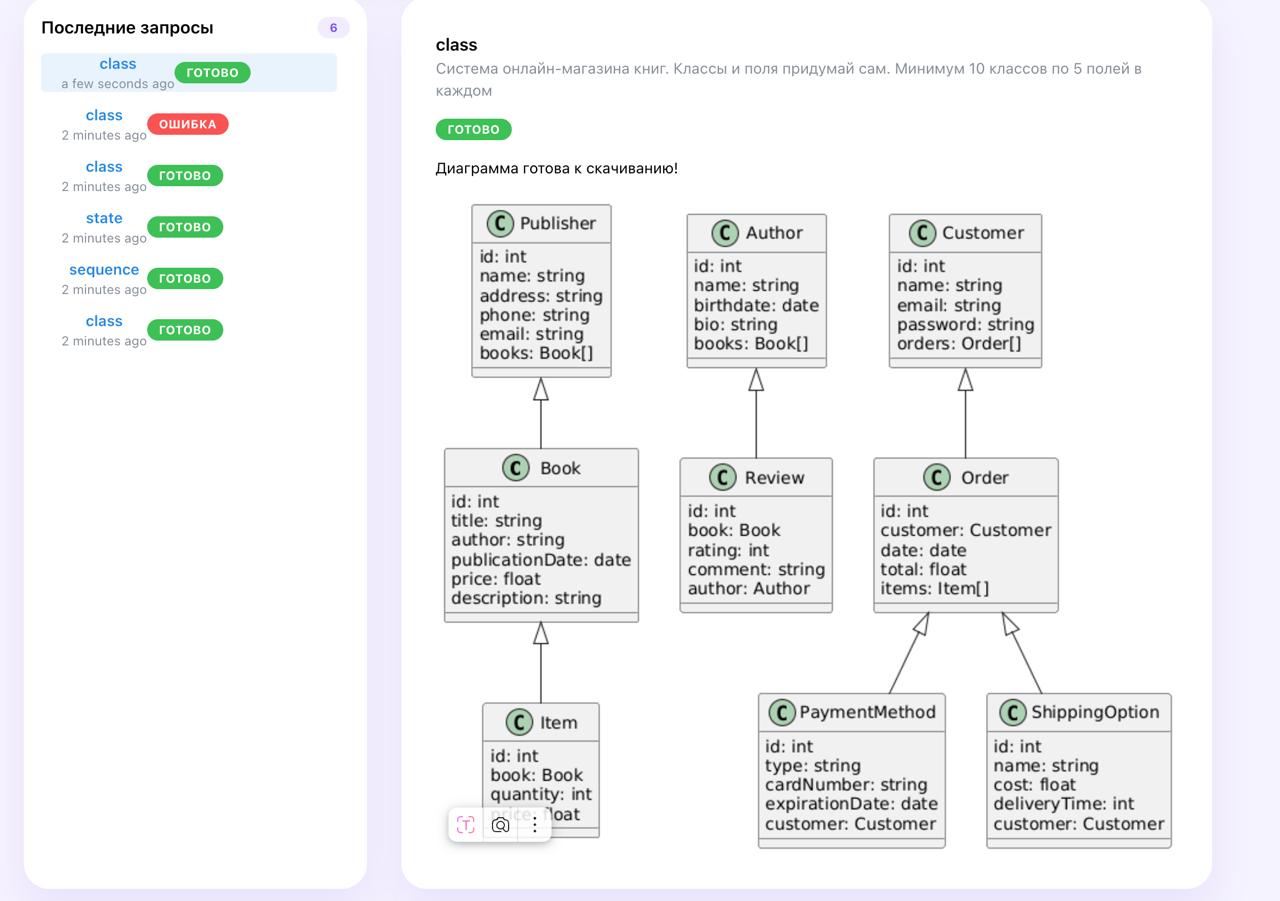This screenshot has width=1280, height=901.
Task: Click the request count badge showing 6
Action: 333,28
